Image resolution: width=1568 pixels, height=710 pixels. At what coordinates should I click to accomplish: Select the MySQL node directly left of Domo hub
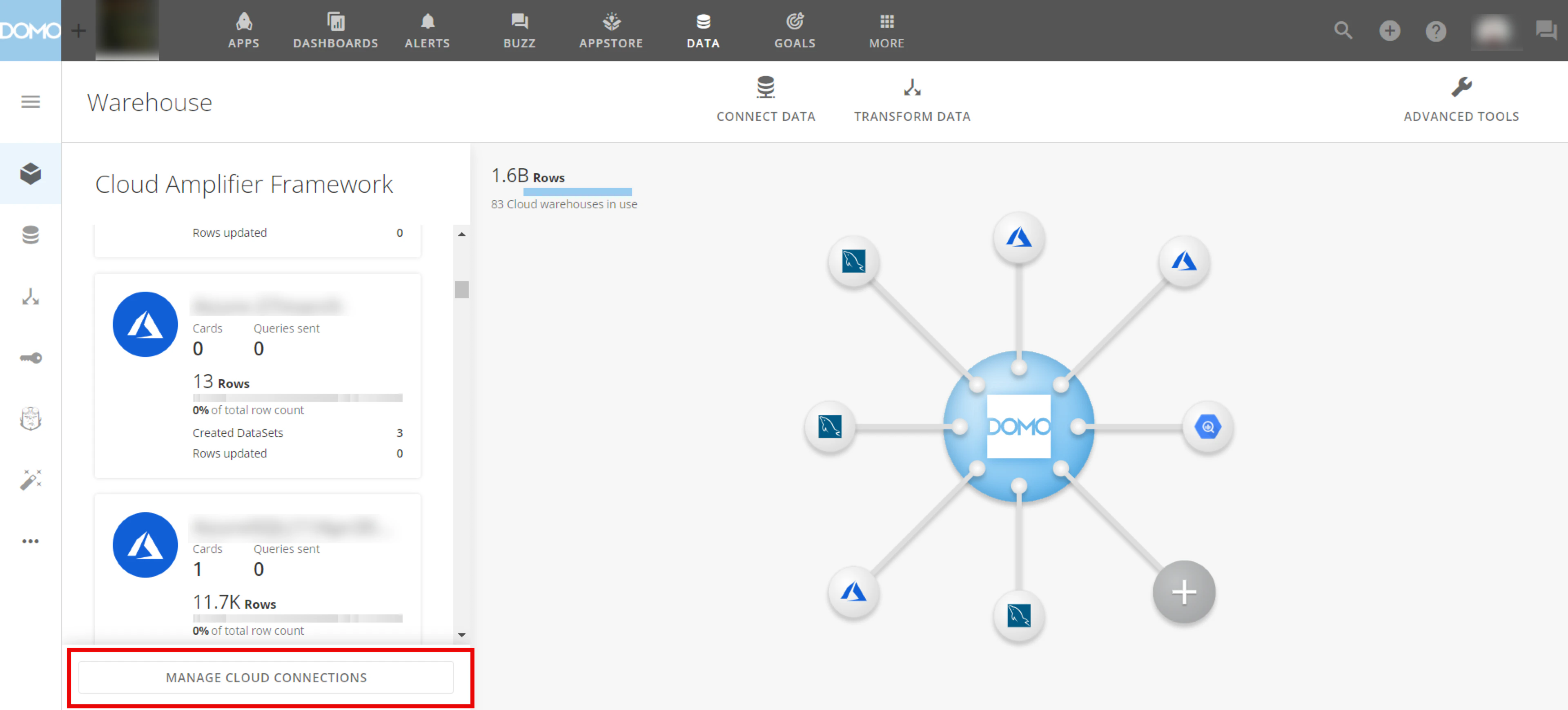(830, 426)
